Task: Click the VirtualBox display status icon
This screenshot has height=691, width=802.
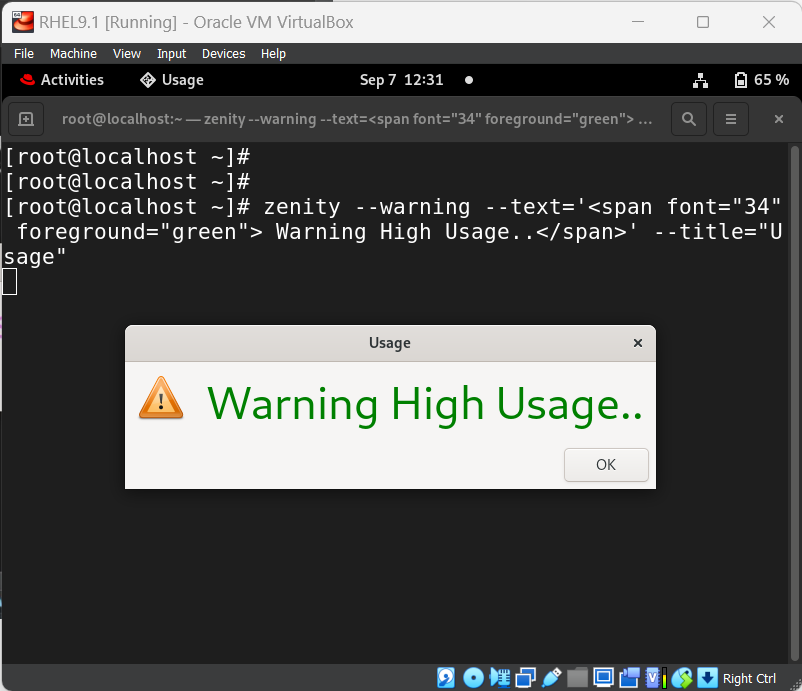Action: click(x=603, y=677)
